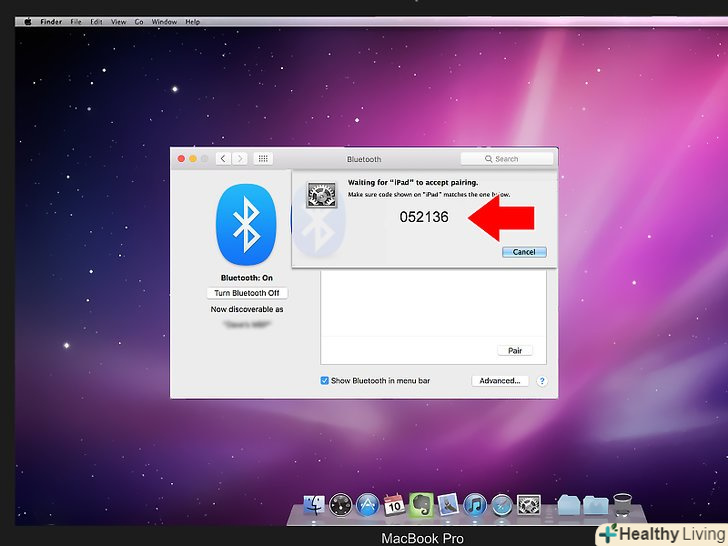Image resolution: width=728 pixels, height=546 pixels.
Task: Open System Preferences in the Dock
Action: pyautogui.click(x=529, y=505)
